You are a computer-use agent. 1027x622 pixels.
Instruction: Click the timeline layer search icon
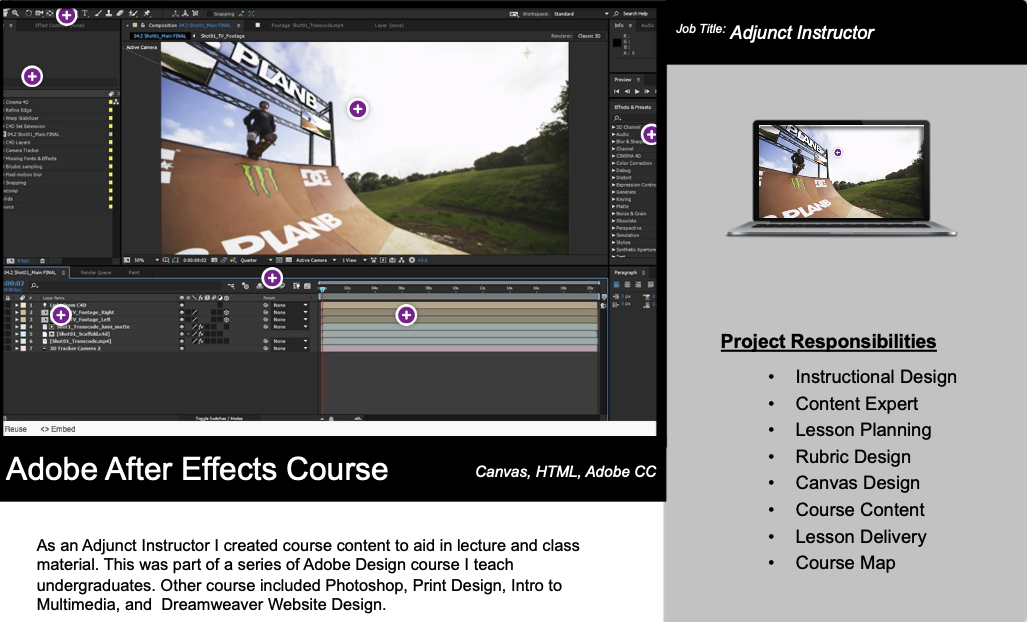[x=34, y=285]
